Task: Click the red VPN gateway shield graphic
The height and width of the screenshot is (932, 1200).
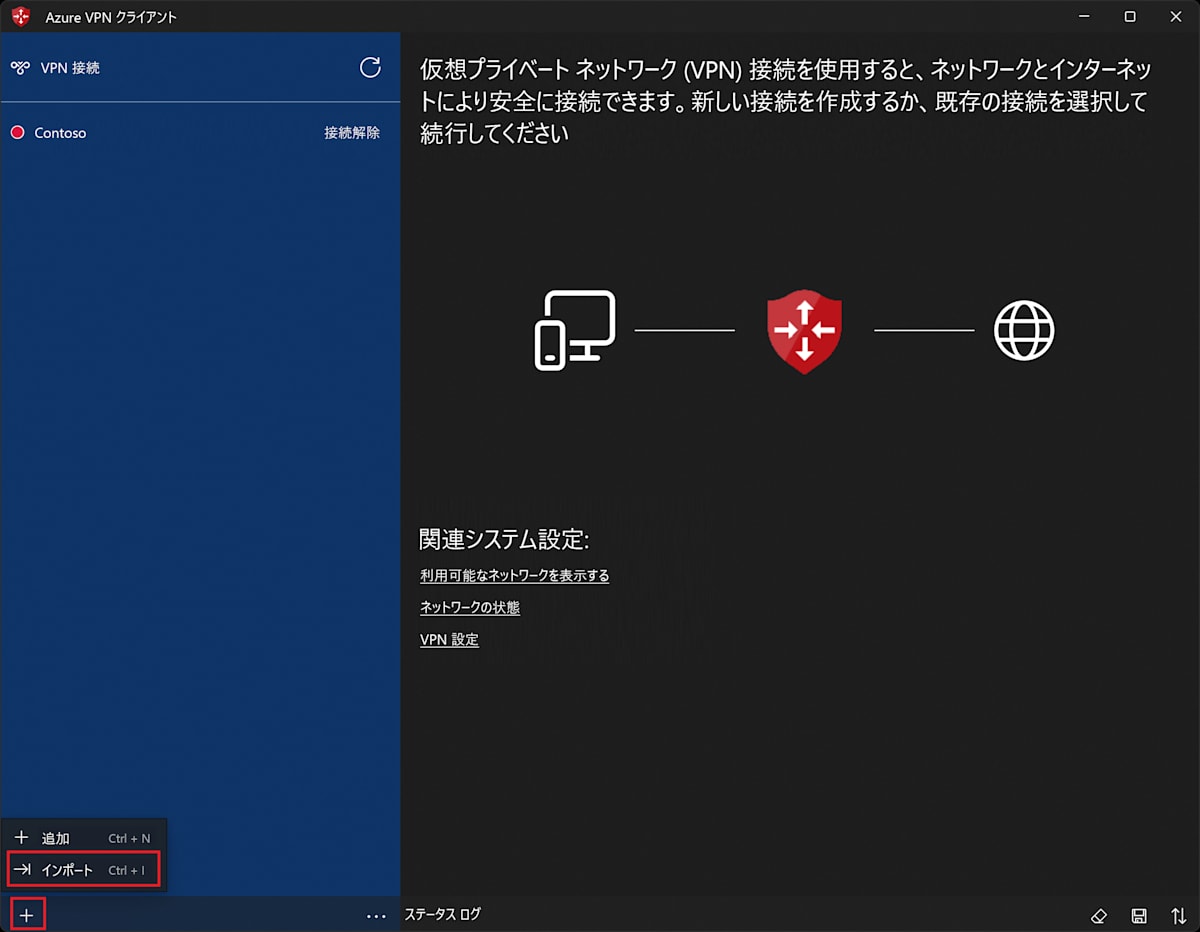Action: (804, 331)
